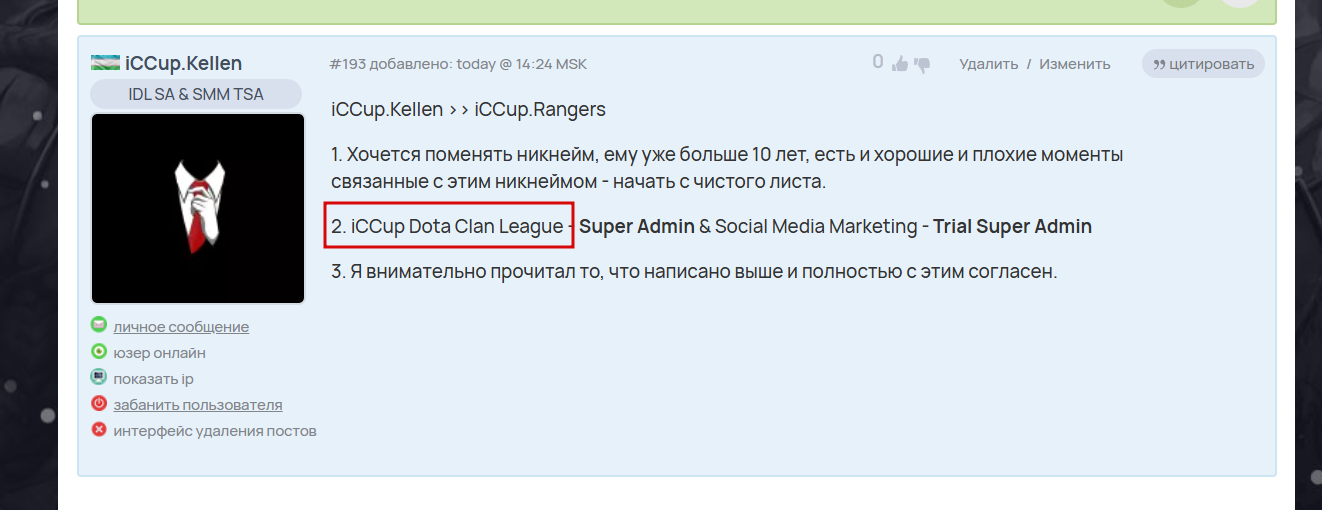Screen dimensions: 1322x510
Task: Click the show IP monitor icon
Action: point(99,377)
